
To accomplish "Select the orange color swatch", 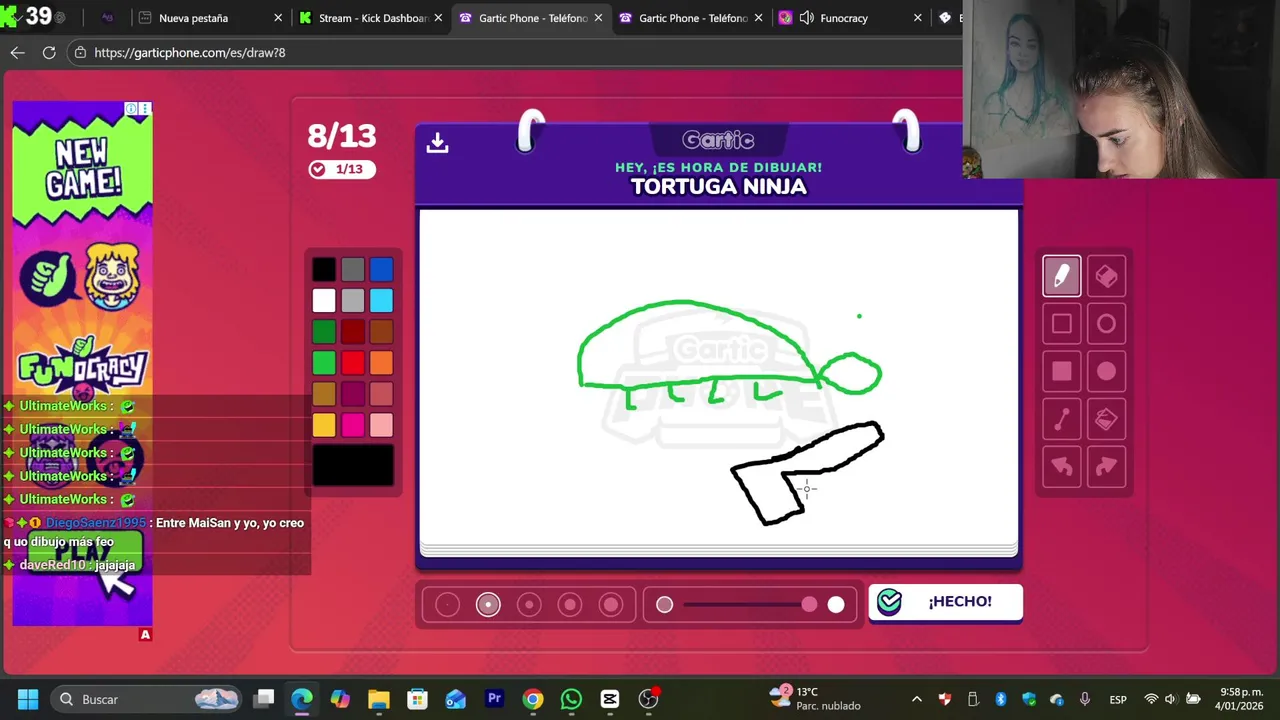I will (x=381, y=363).
